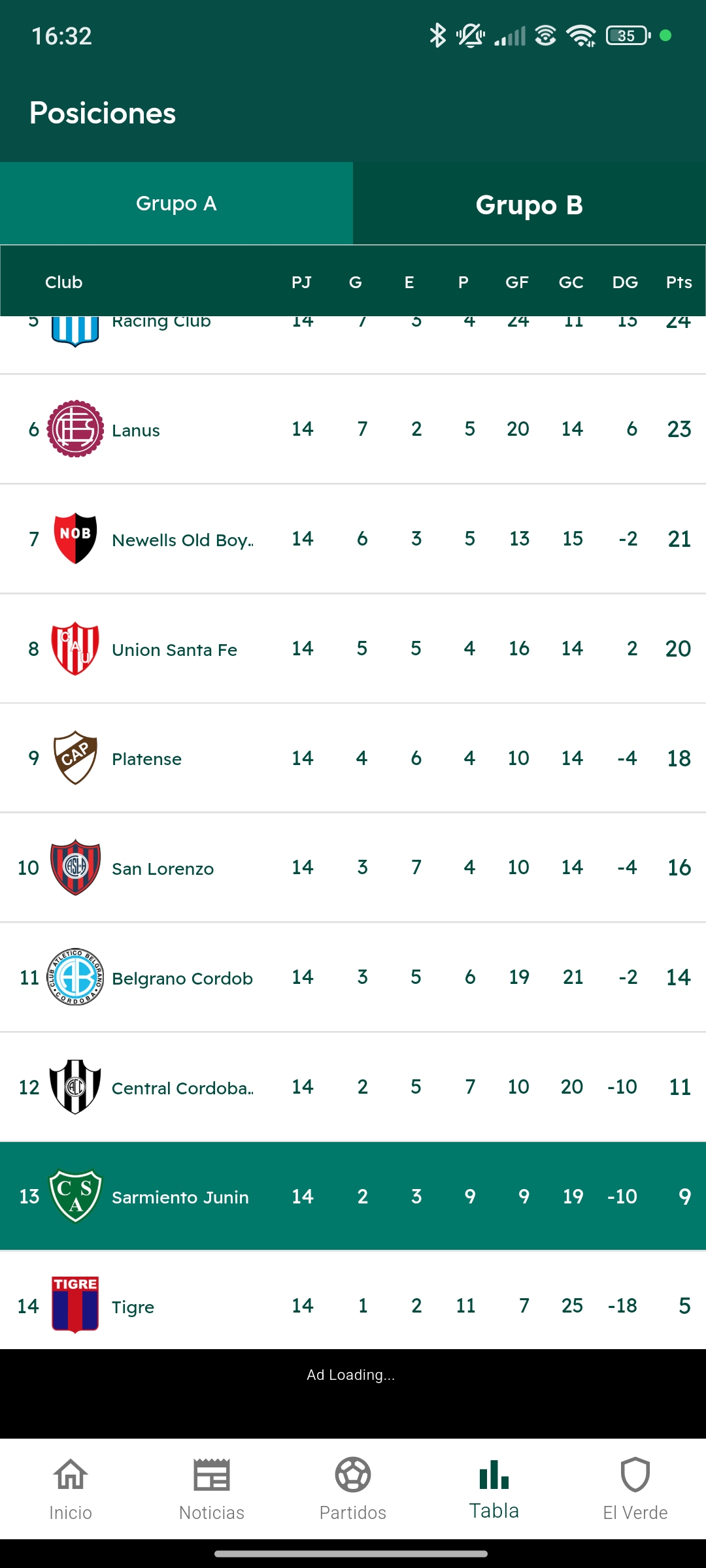Tap the Platense CAP shield
Screen dimensions: 706x1568
75,758
